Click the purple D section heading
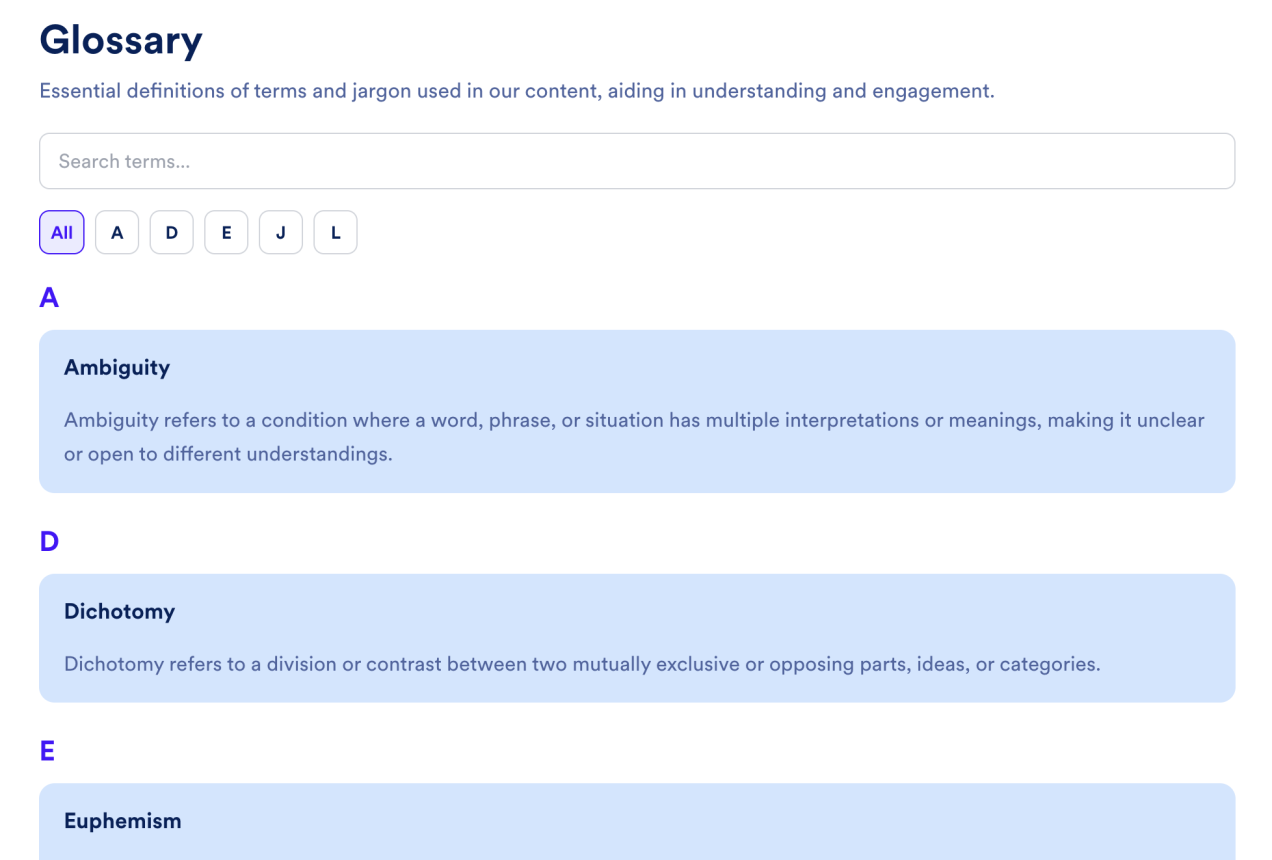Viewport: 1272px width, 860px height. (49, 542)
